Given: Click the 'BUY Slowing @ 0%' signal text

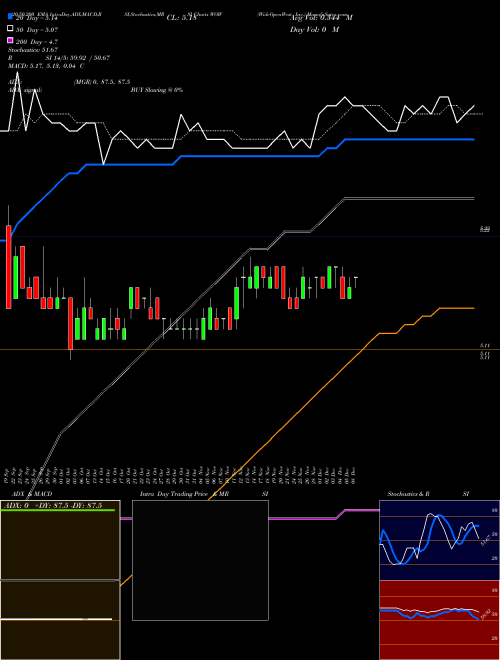Looking at the screenshot, I should click(x=157, y=90).
